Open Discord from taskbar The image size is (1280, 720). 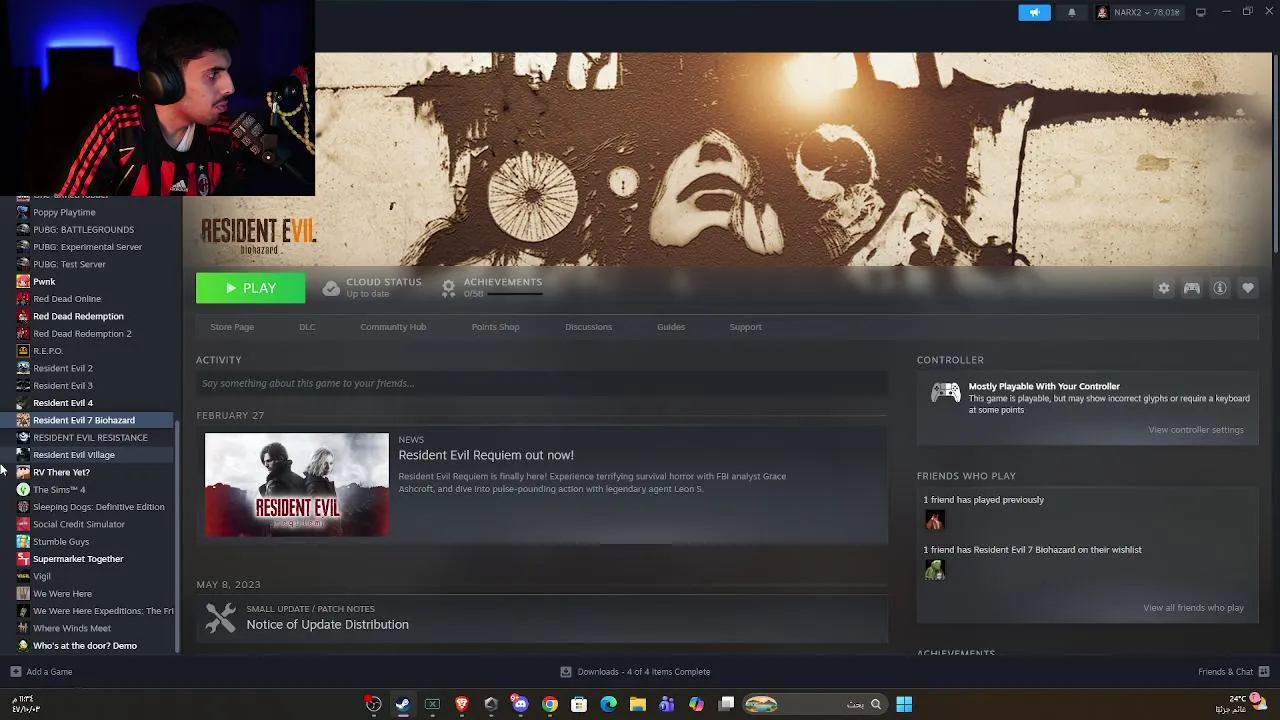tap(520, 704)
